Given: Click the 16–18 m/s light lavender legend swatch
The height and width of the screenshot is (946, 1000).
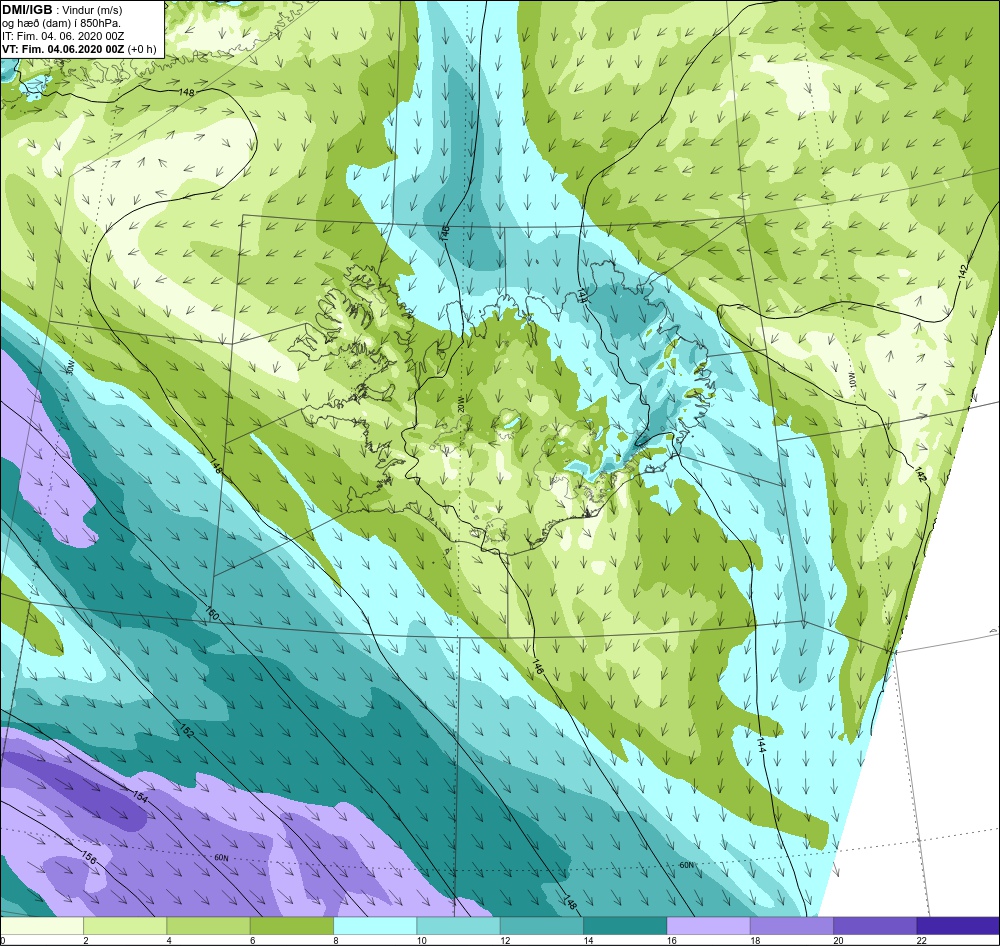Looking at the screenshot, I should [x=708, y=925].
